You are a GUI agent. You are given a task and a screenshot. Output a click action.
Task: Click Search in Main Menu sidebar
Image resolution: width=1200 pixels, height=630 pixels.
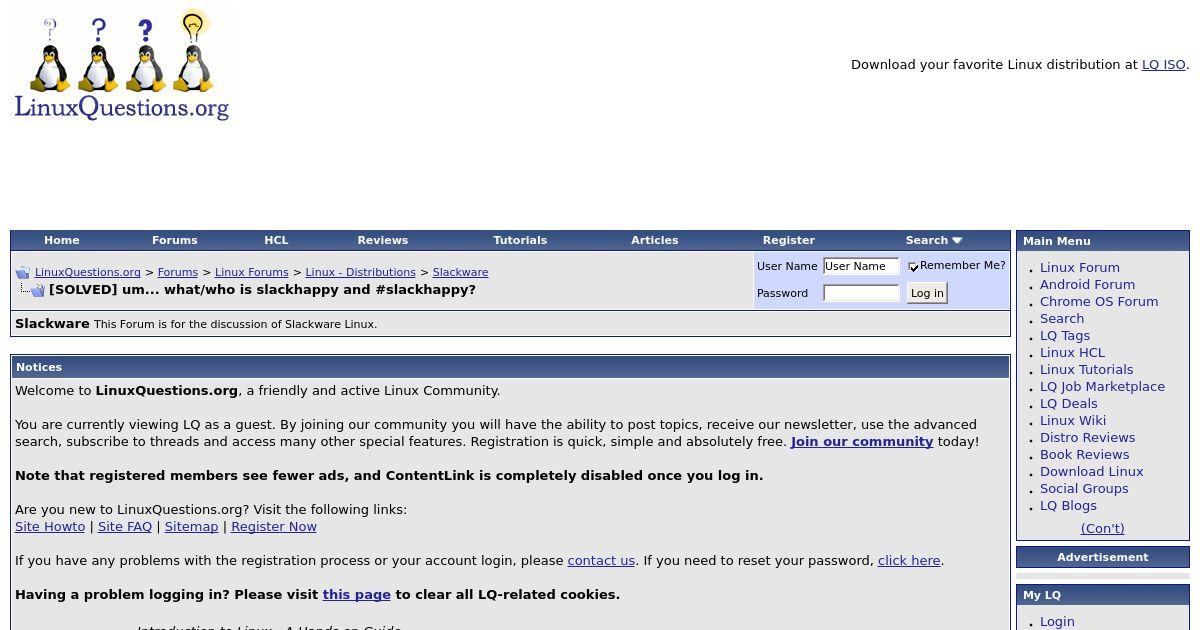[x=1062, y=319]
